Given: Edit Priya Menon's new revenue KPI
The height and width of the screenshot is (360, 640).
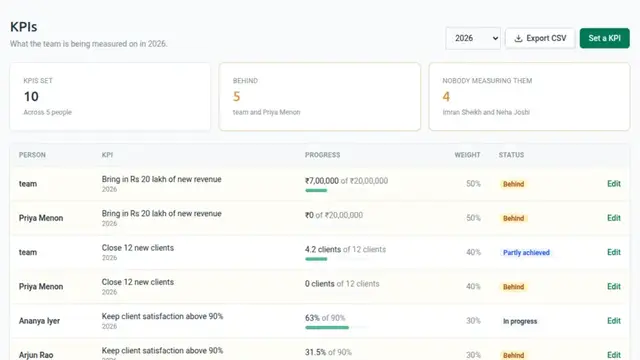Looking at the screenshot, I should pos(613,218).
